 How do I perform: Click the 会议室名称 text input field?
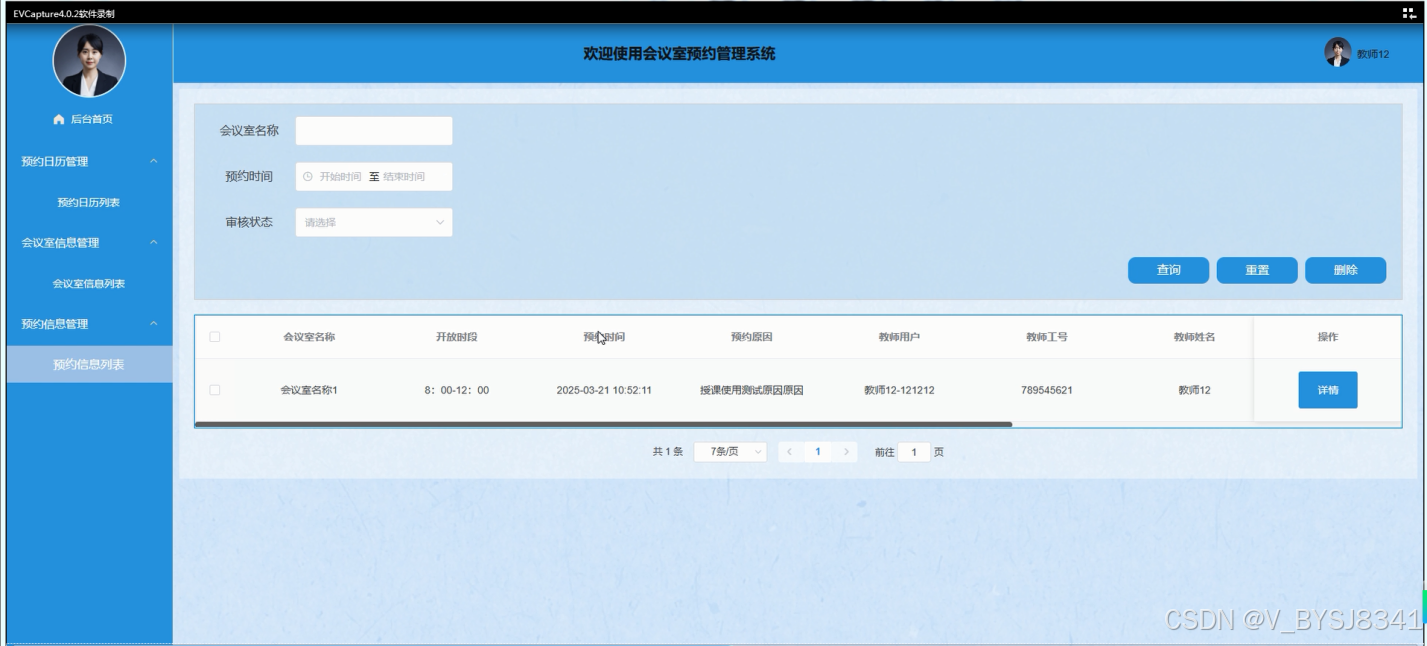[373, 131]
